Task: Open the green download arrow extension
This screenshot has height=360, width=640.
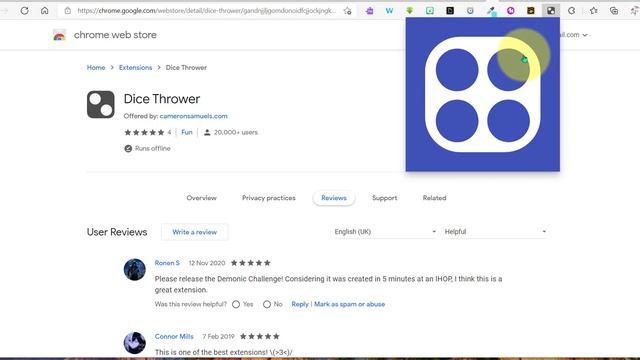Action: point(409,11)
